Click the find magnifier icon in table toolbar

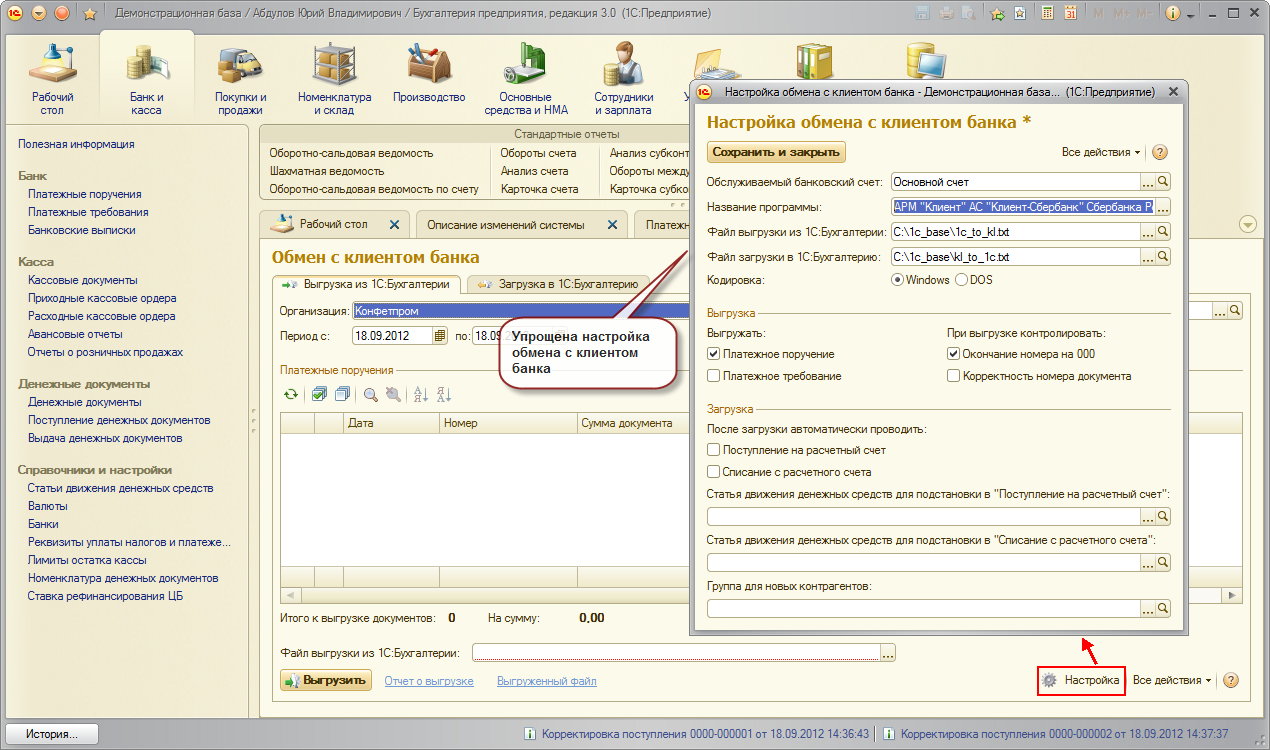coord(370,395)
